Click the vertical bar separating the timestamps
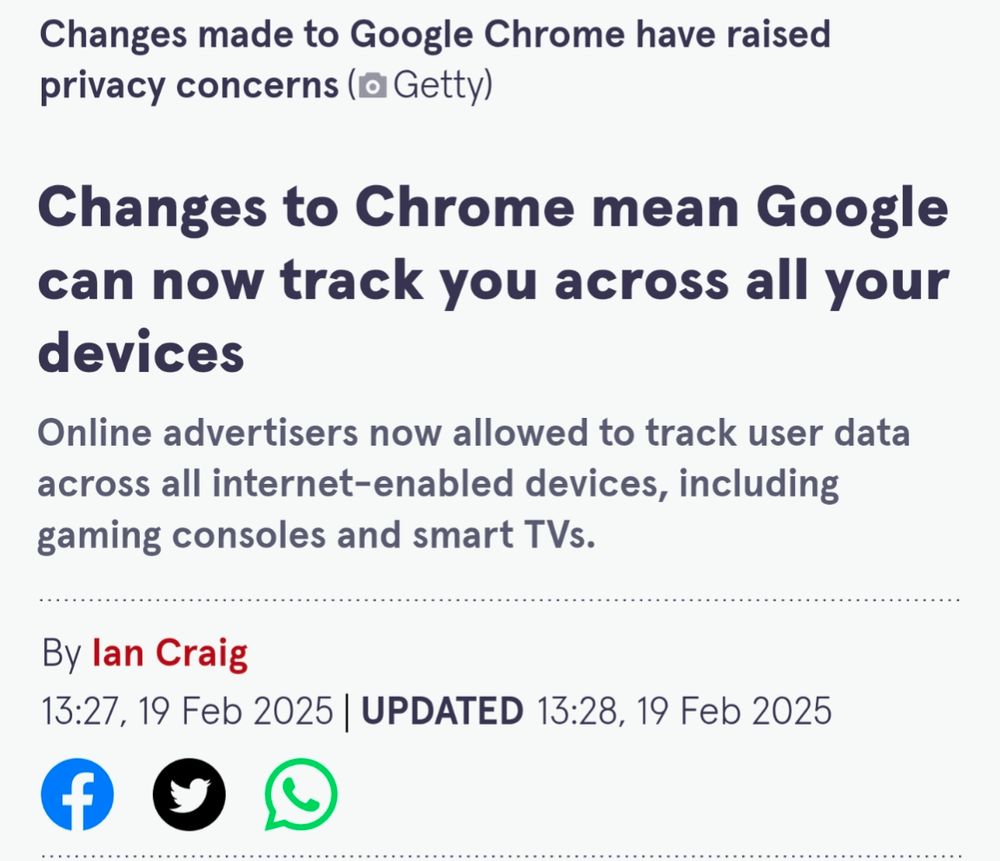The height and width of the screenshot is (861, 1000). [x=347, y=712]
